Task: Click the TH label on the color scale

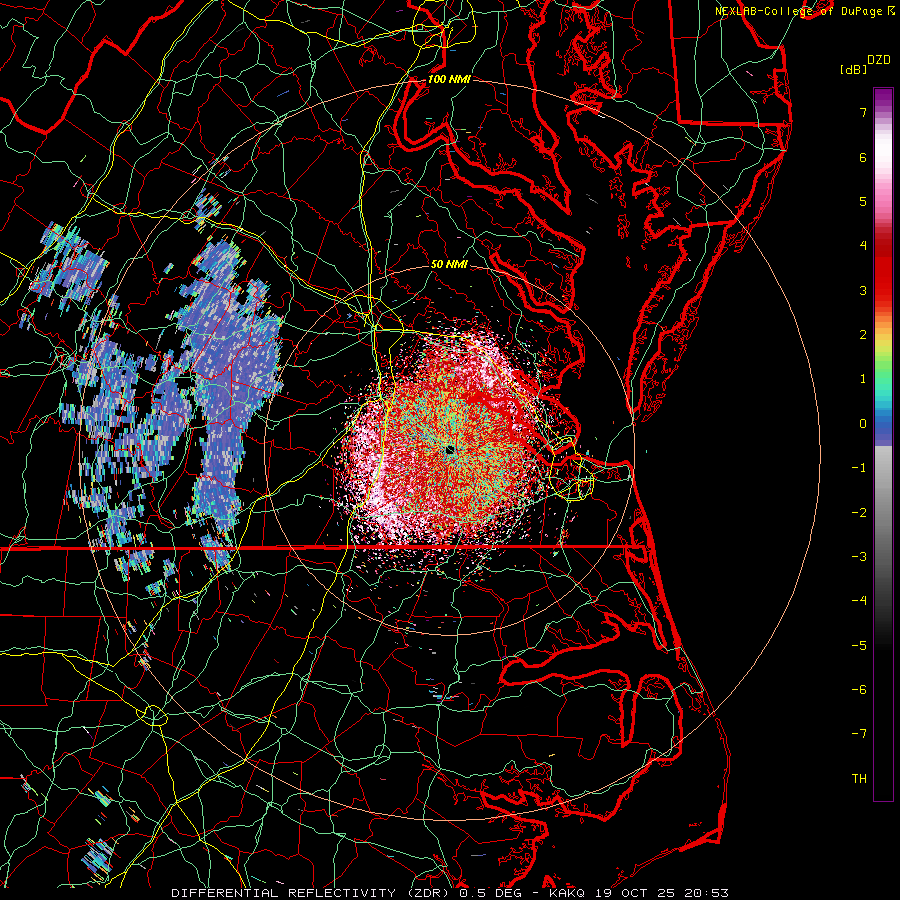Action: (x=859, y=778)
